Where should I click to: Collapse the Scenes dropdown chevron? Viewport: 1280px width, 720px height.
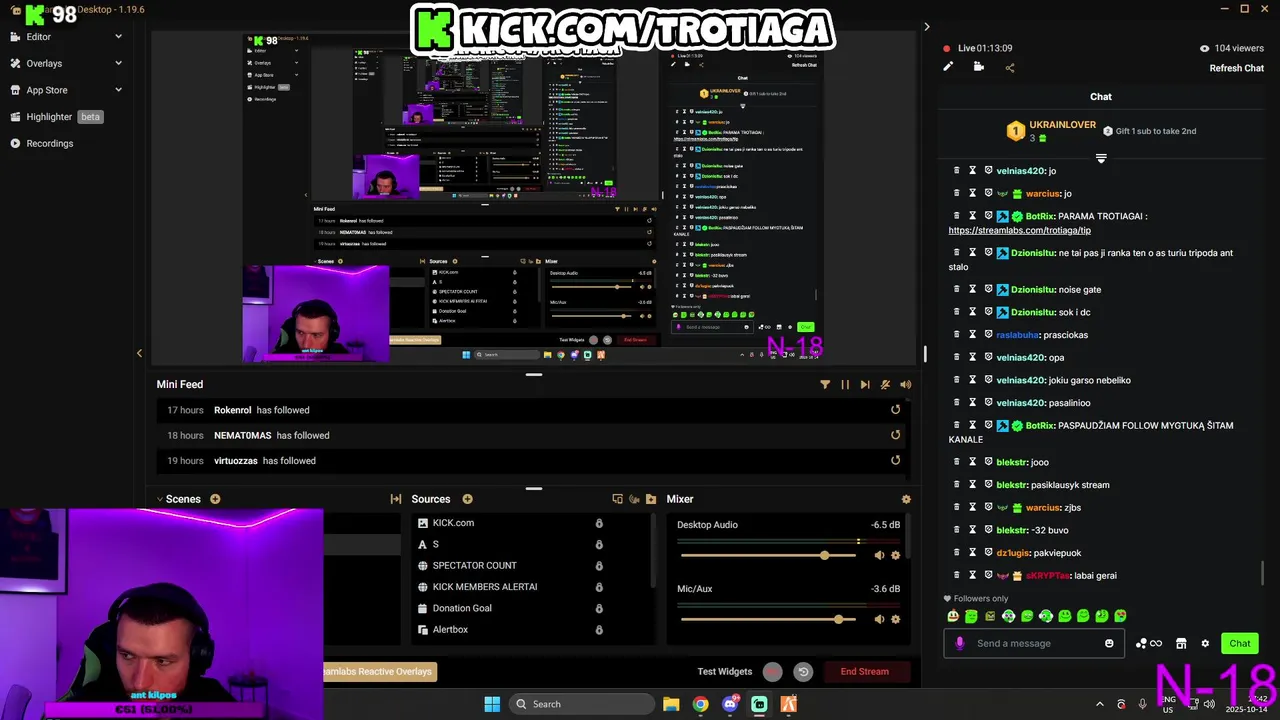159,499
